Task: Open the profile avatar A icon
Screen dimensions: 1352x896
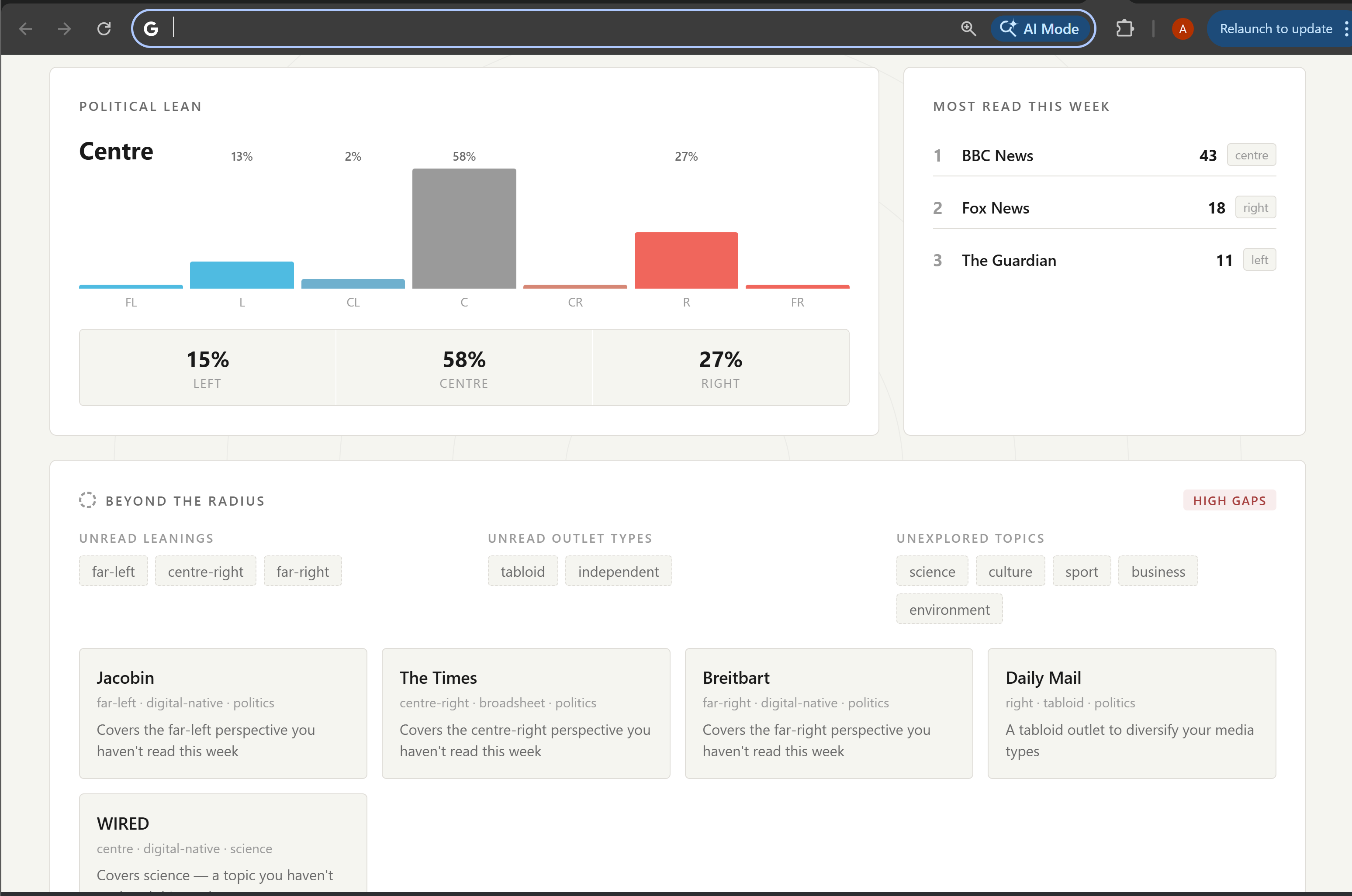Action: pyautogui.click(x=1182, y=28)
